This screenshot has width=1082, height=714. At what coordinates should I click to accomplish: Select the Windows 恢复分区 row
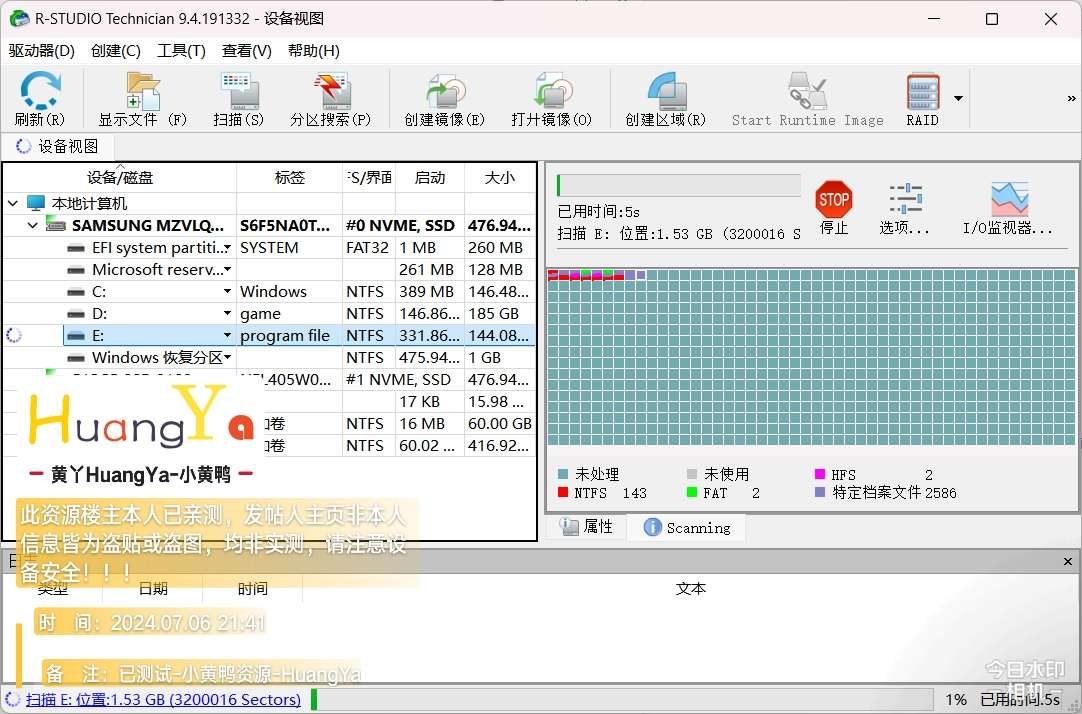tap(269, 358)
